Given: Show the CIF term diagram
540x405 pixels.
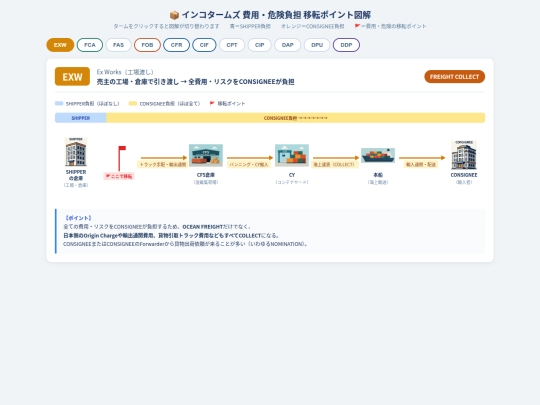Looking at the screenshot, I should coord(204,45).
